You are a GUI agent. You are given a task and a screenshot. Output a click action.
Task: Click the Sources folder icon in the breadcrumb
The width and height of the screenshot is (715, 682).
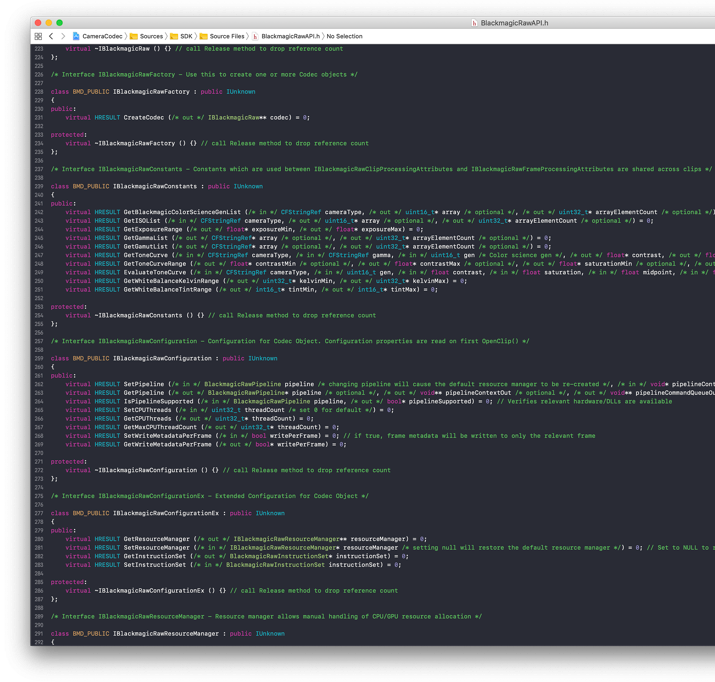pos(134,36)
